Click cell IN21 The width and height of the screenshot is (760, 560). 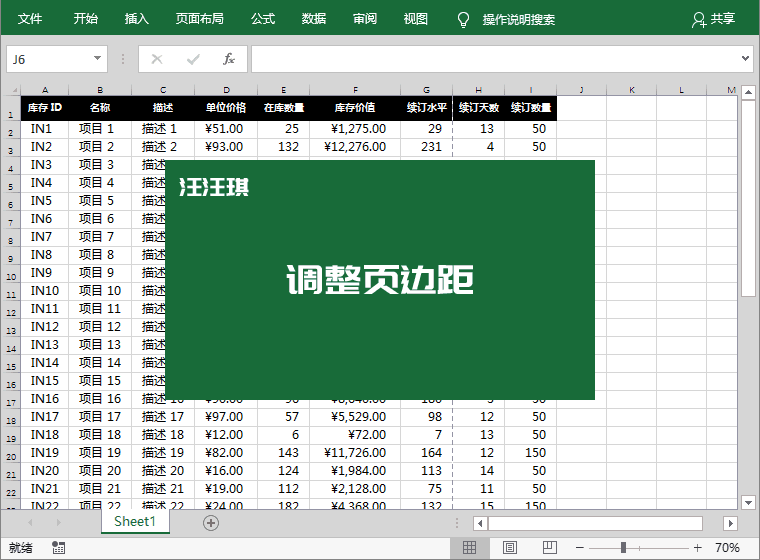pyautogui.click(x=45, y=489)
